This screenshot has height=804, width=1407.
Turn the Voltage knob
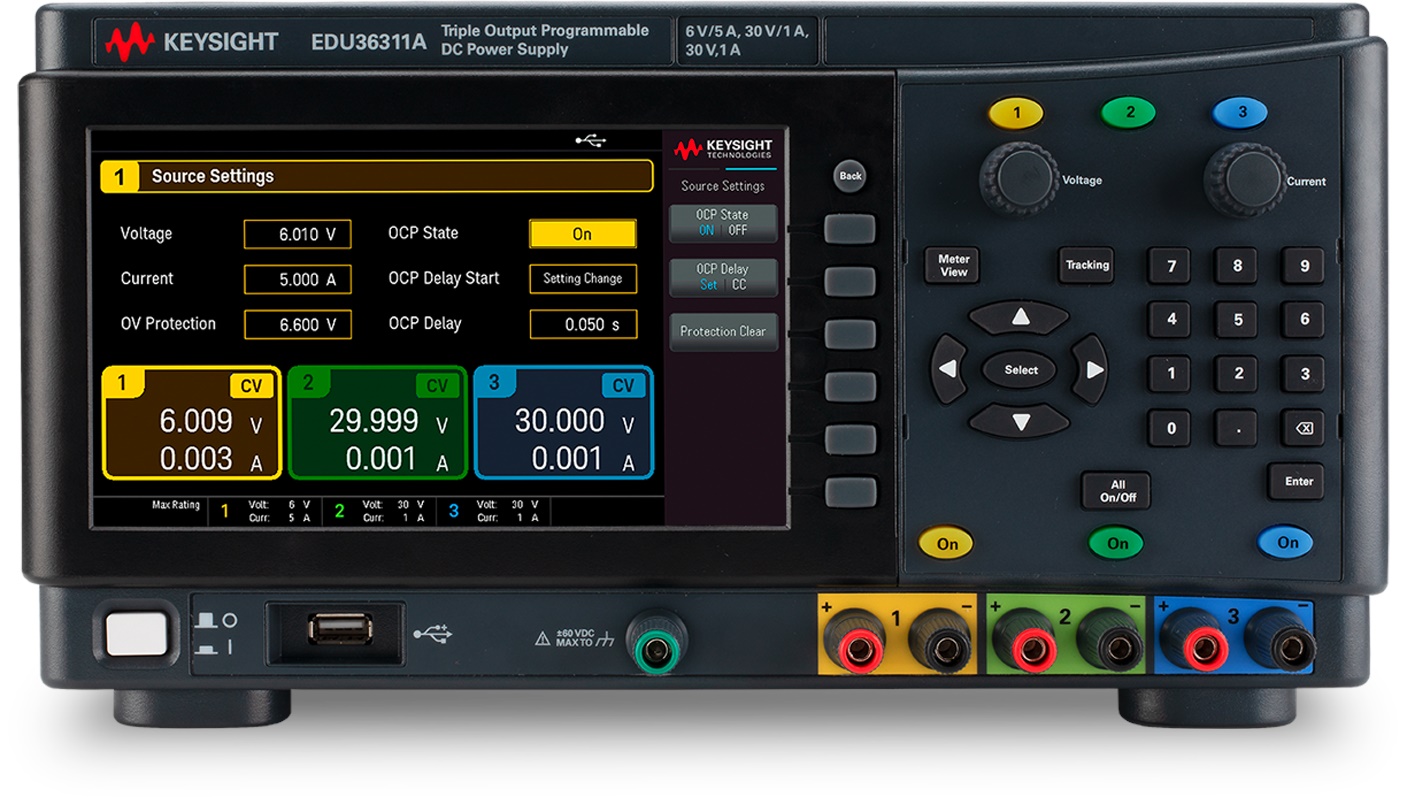(x=1019, y=179)
